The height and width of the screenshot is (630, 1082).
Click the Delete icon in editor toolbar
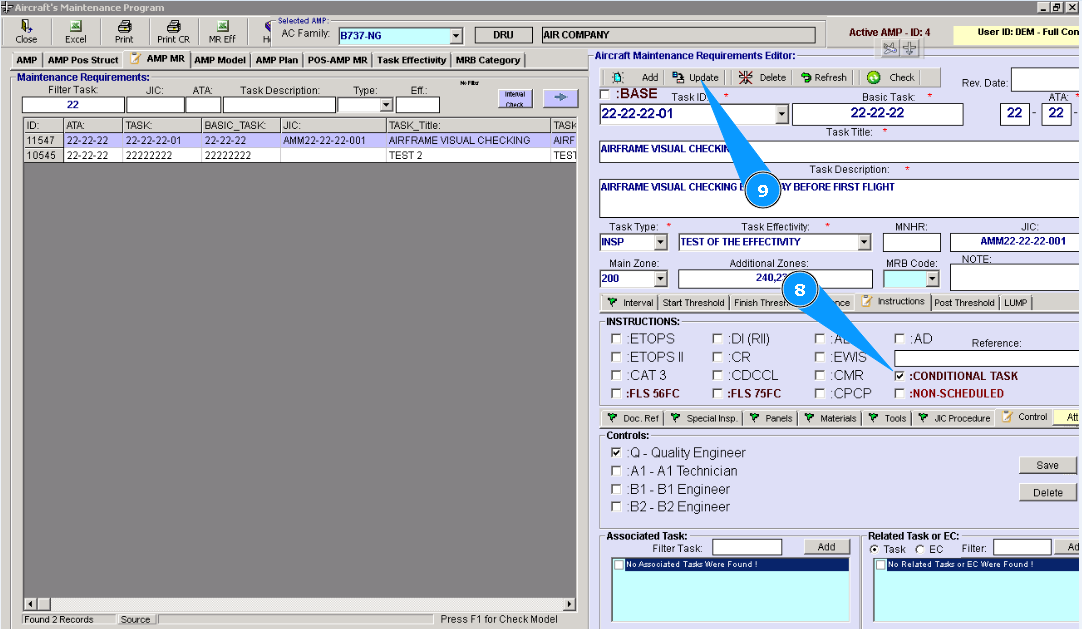(745, 77)
